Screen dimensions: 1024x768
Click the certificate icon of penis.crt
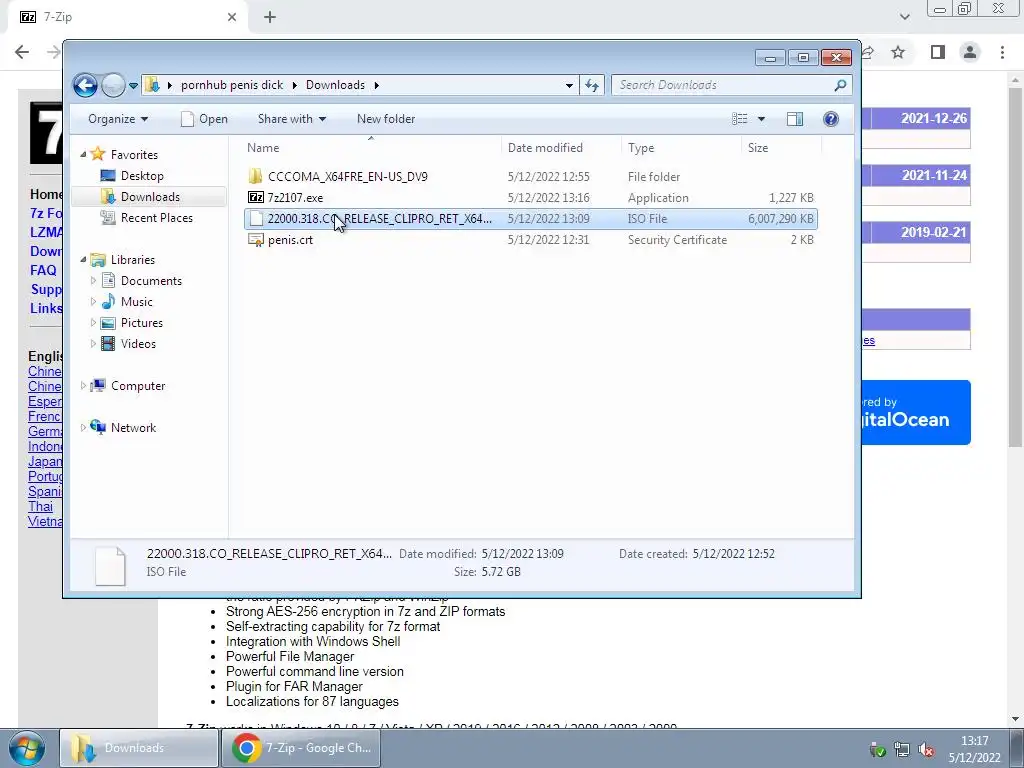click(x=256, y=240)
